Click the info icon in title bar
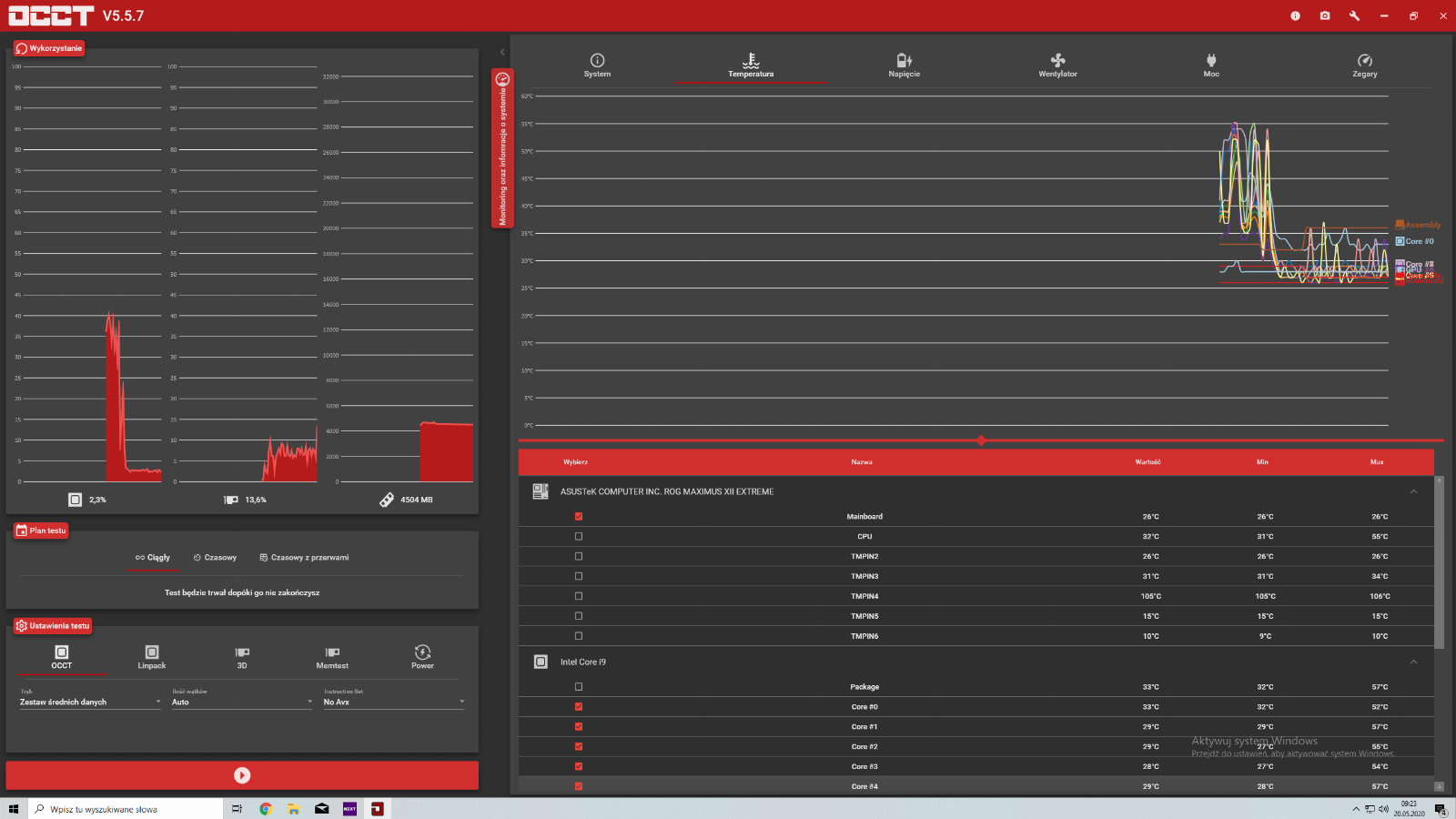This screenshot has height=819, width=1456. (x=1295, y=15)
